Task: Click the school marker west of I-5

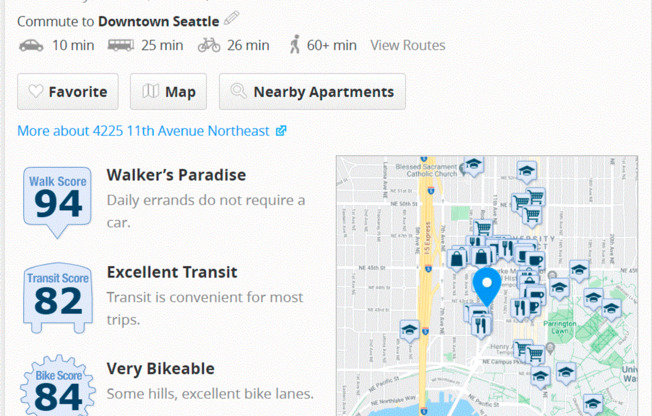Action: click(x=408, y=331)
